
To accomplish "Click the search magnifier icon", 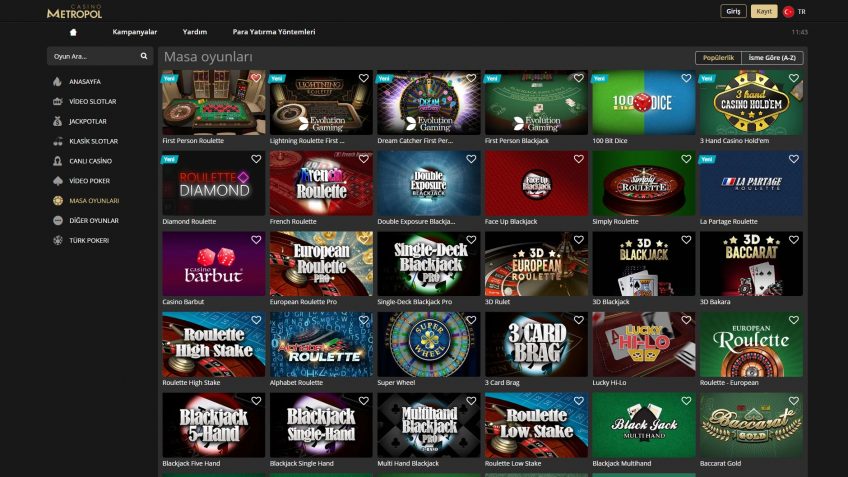I will [144, 57].
